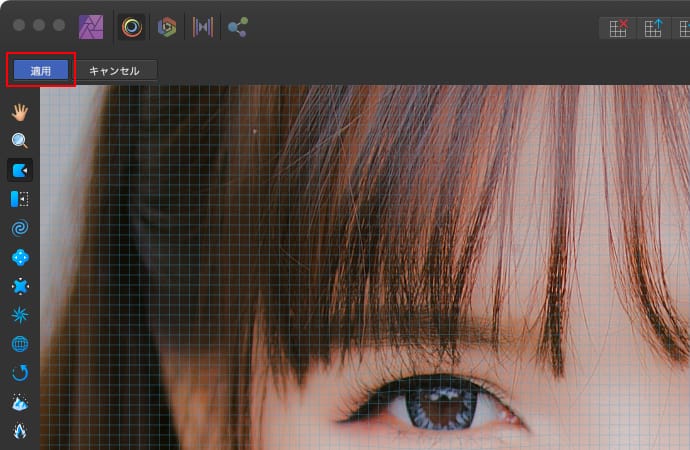Open the Export persona share icon
Image resolution: width=690 pixels, height=450 pixels.
click(x=238, y=27)
